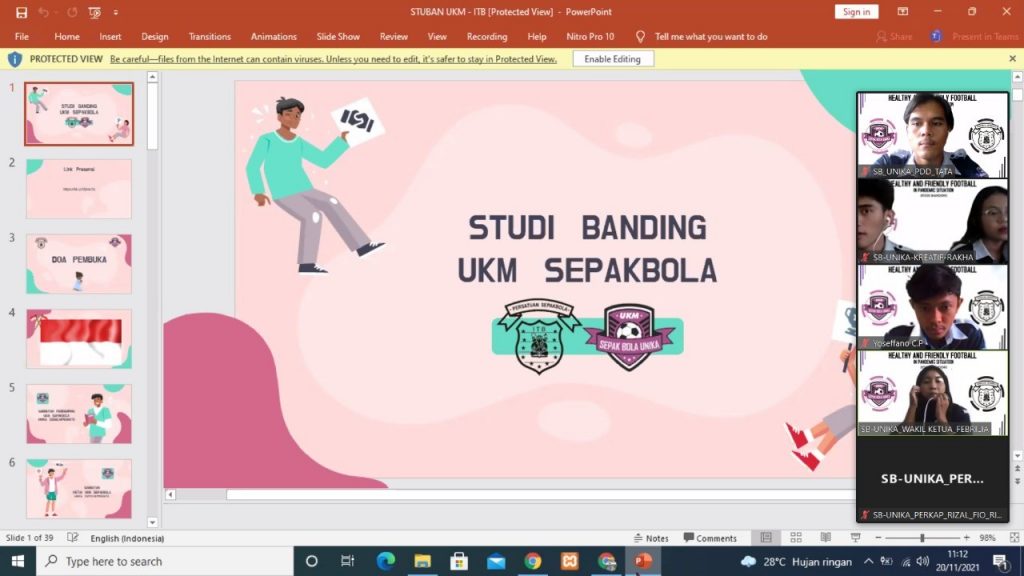Select slide 6 thumbnail
This screenshot has height=576, width=1024.
79,488
